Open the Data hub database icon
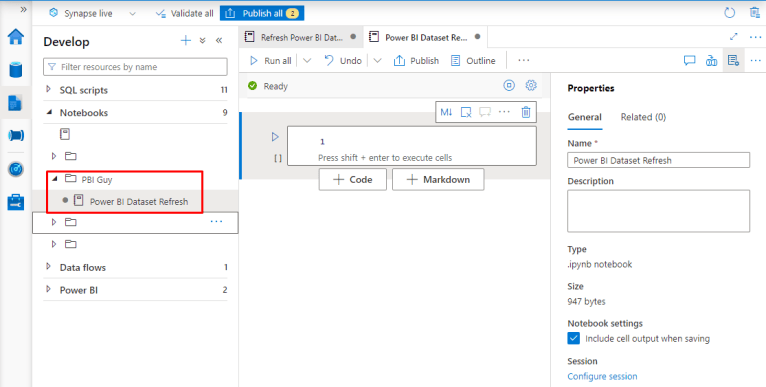The width and height of the screenshot is (766, 387). click(16, 69)
